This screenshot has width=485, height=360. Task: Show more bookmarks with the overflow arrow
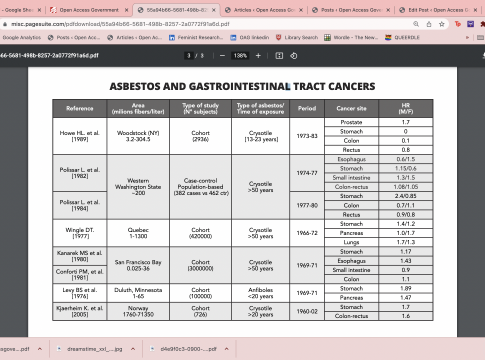click(467, 38)
